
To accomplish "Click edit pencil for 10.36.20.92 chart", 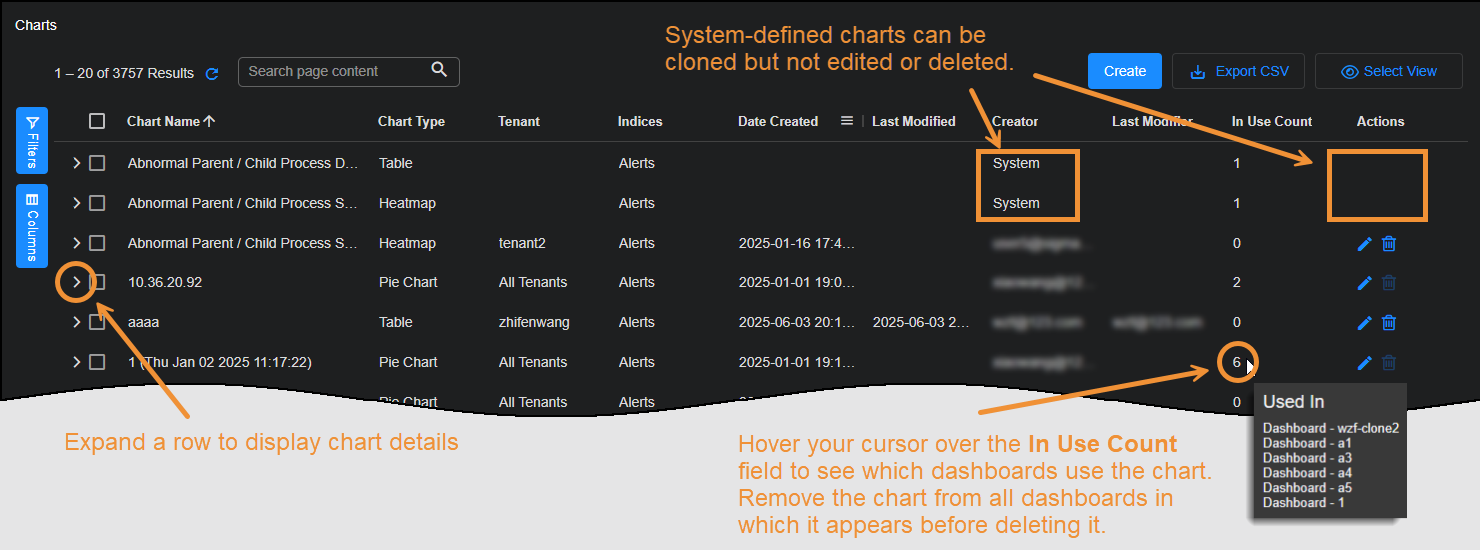I will 1364,283.
